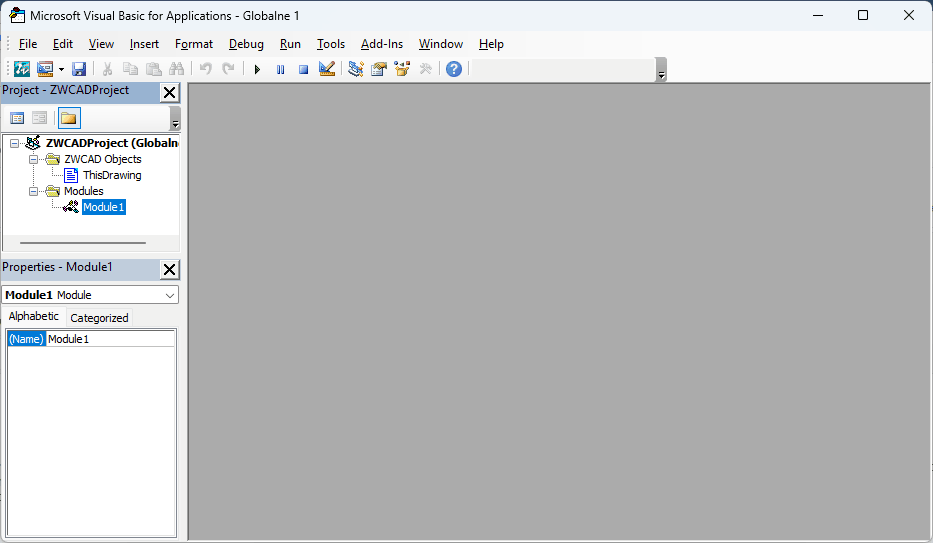
Task: Open the Edit menu
Action: 62,44
